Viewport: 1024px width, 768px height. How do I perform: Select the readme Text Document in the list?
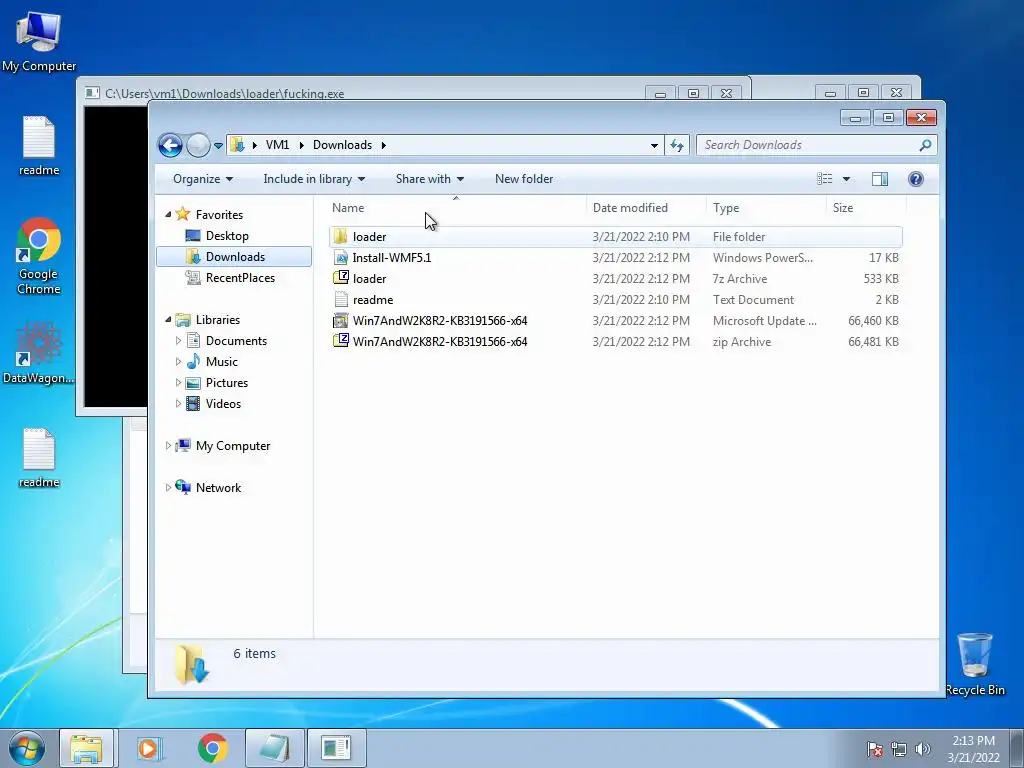click(x=616, y=300)
